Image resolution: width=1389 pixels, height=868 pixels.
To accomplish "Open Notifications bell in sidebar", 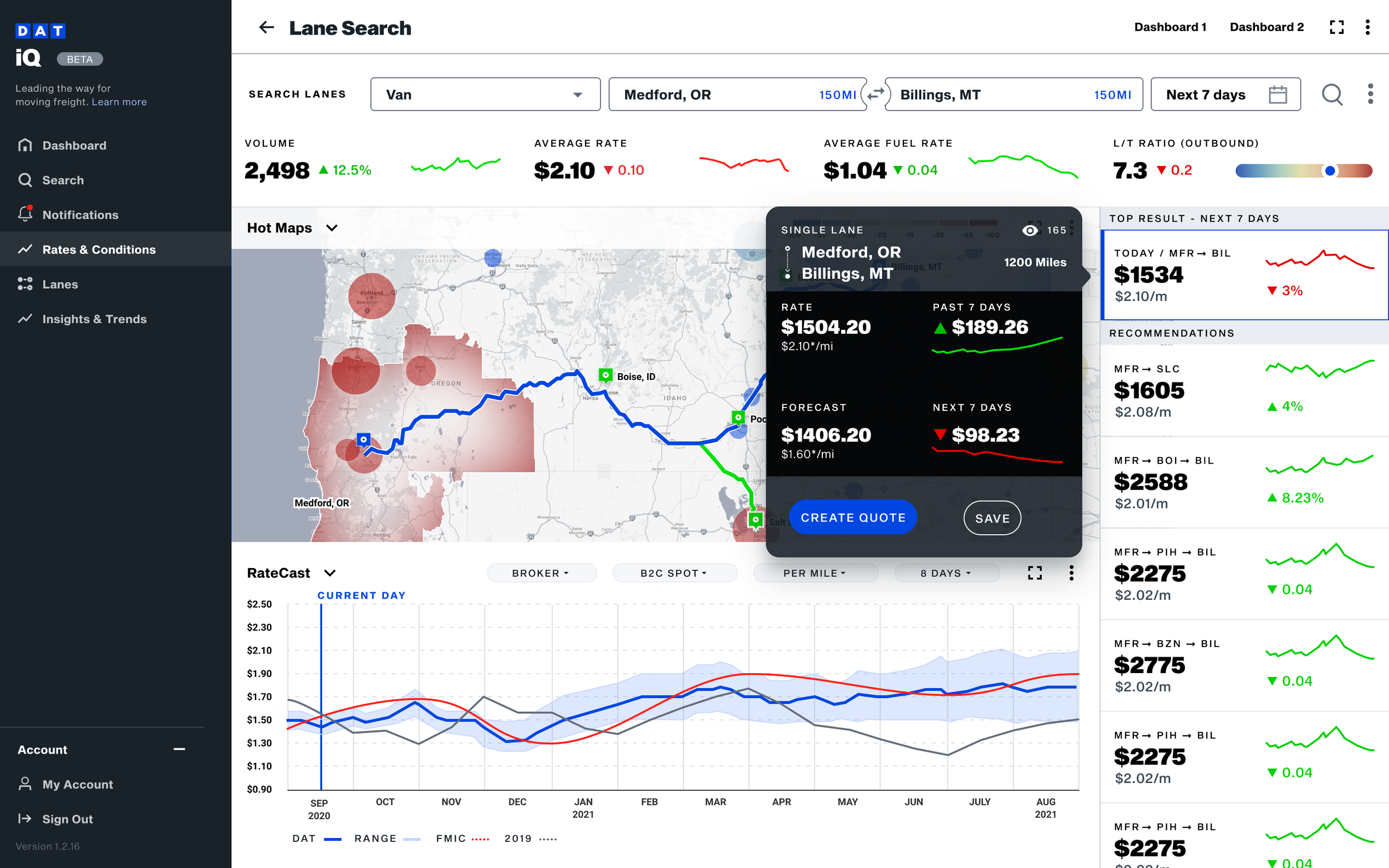I will pyautogui.click(x=25, y=214).
